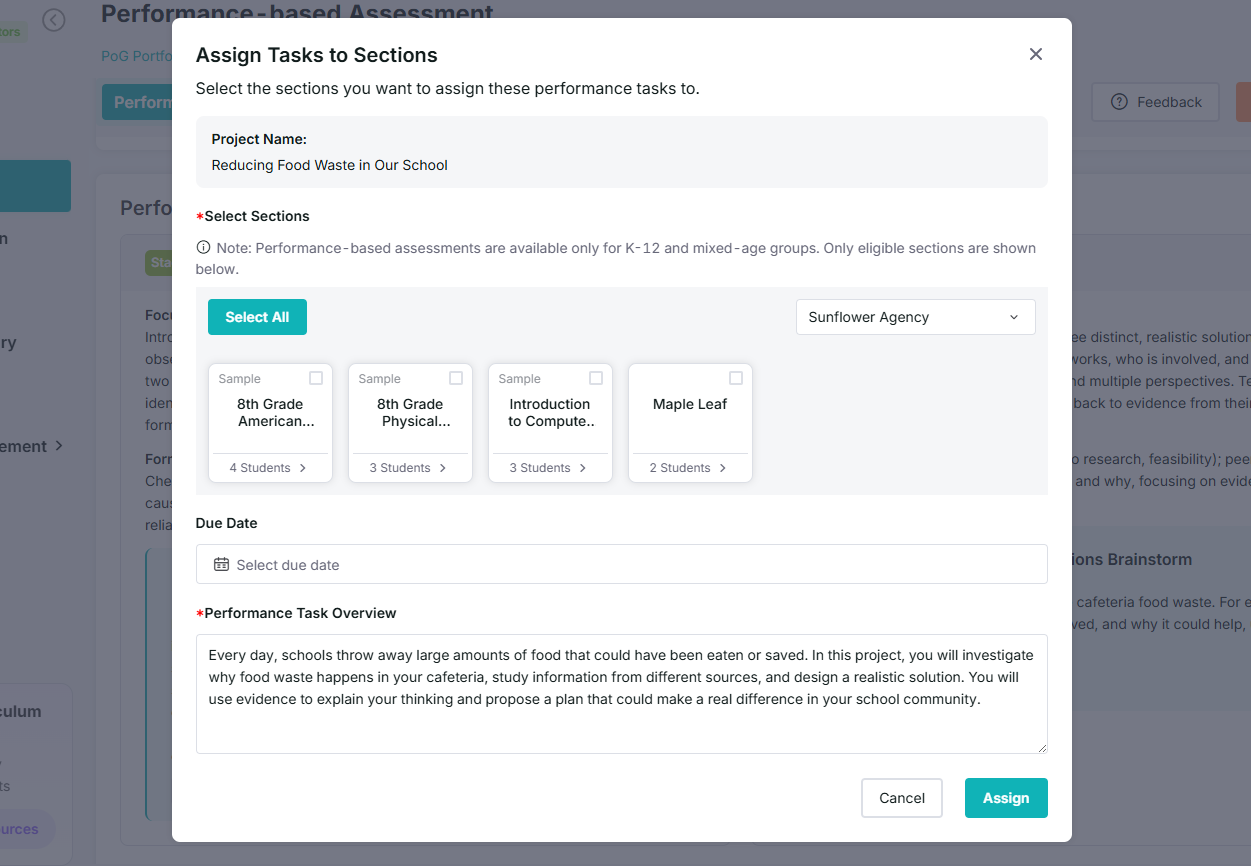Click the info icon beside the Note text
The height and width of the screenshot is (866, 1251).
point(203,247)
